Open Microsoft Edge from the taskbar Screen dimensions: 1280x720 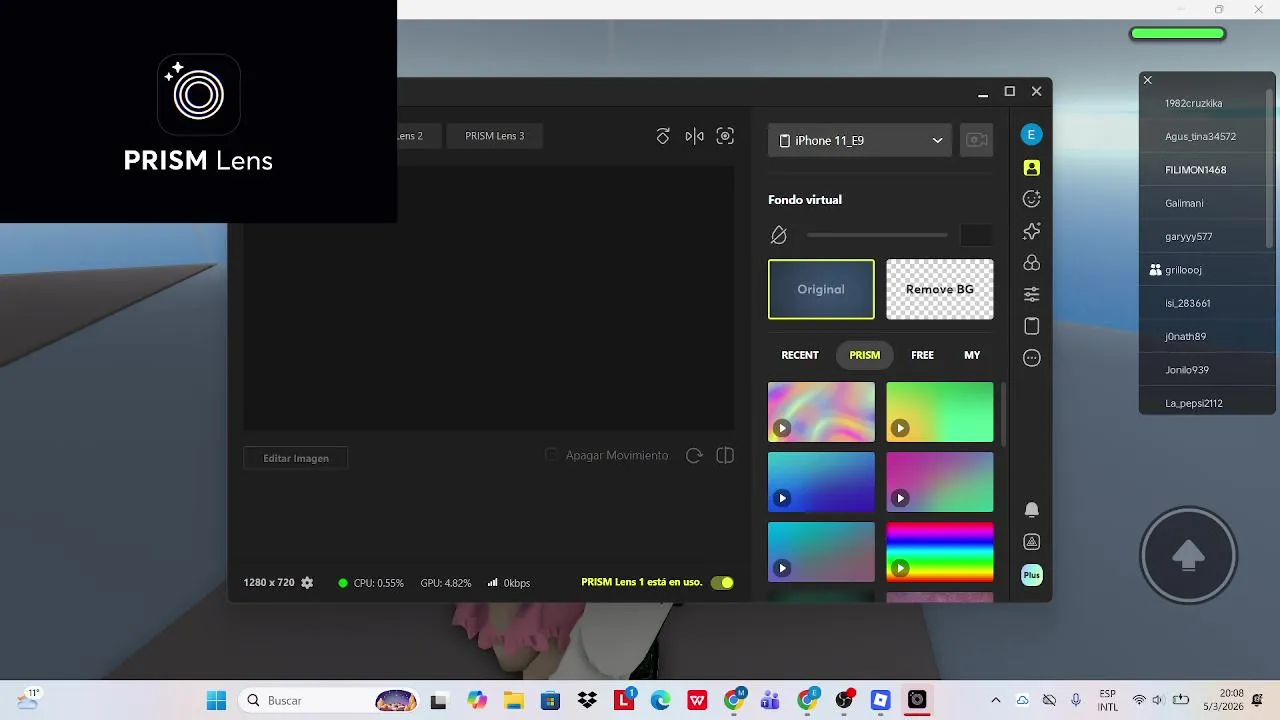click(x=661, y=700)
